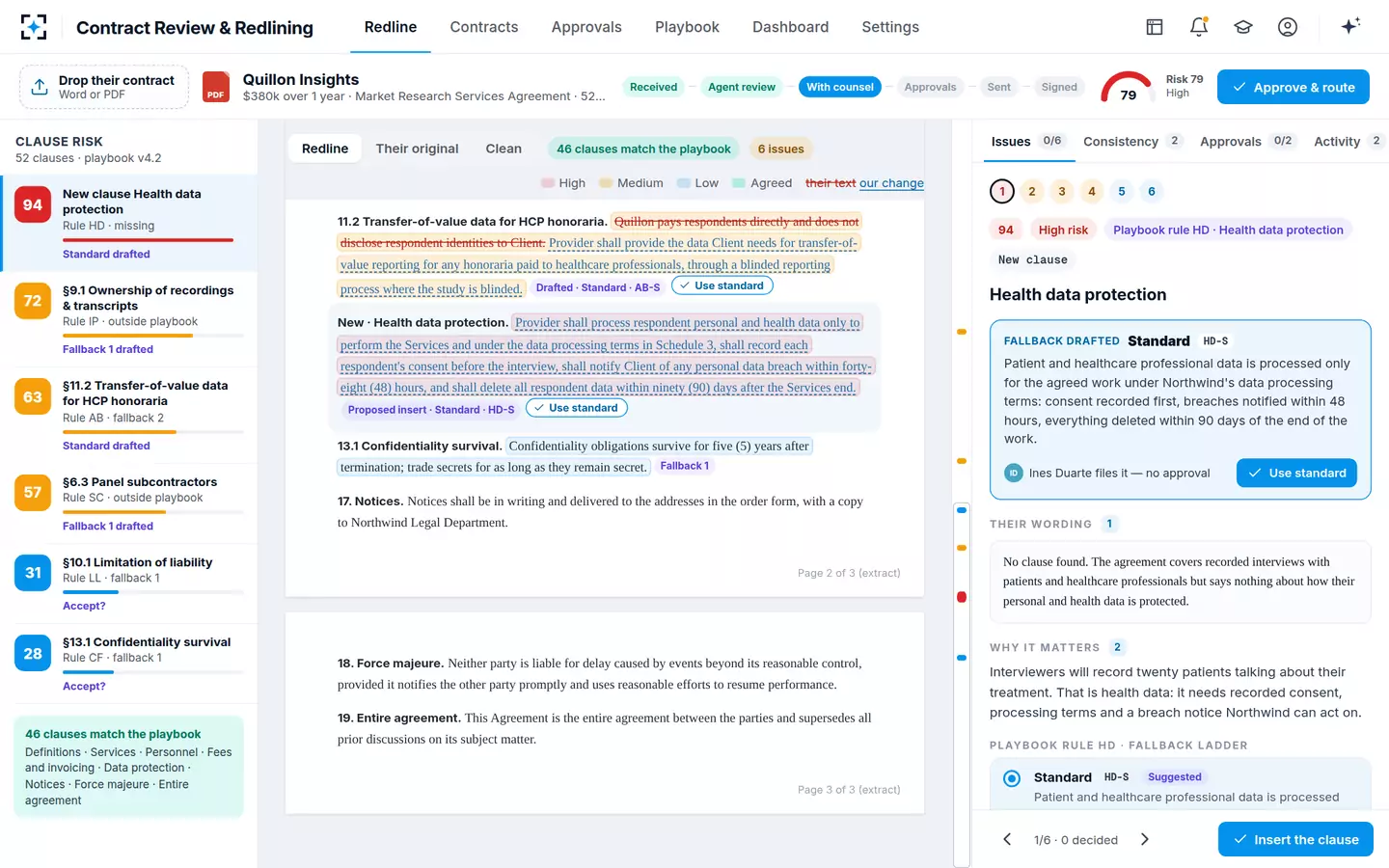Open the AI sparkle assistant
The height and width of the screenshot is (868, 1389).
1350,26
